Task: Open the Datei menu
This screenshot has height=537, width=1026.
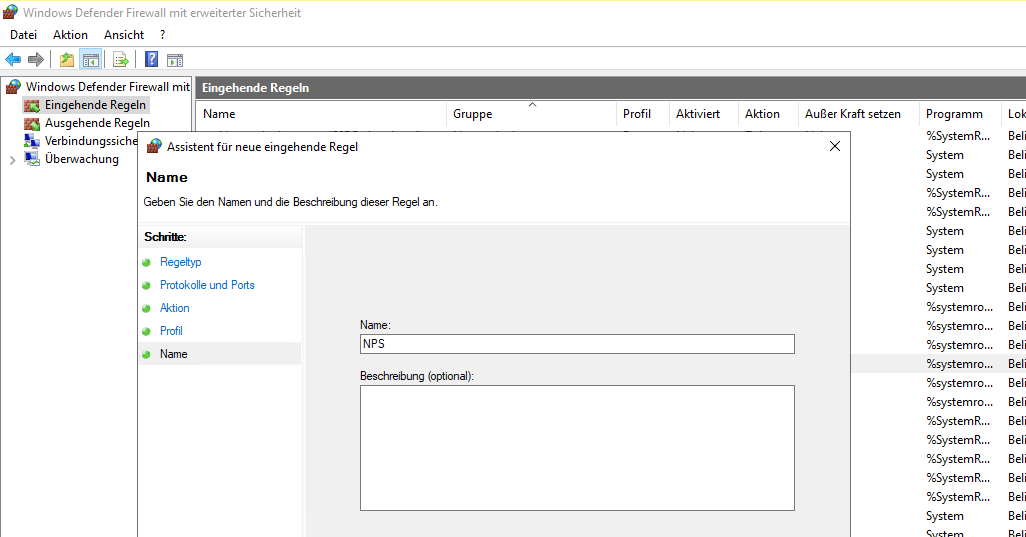Action: 24,35
